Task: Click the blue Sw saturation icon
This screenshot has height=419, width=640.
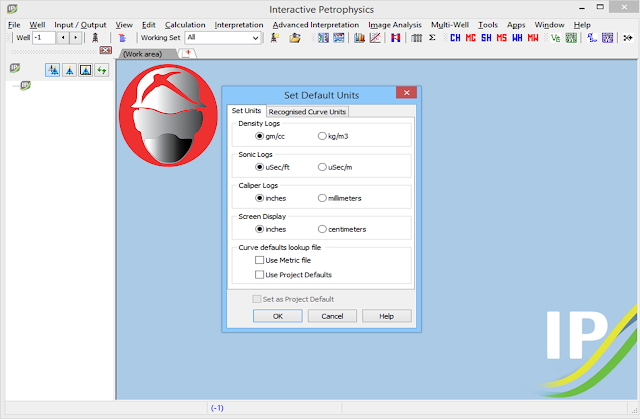Action: tap(592, 38)
